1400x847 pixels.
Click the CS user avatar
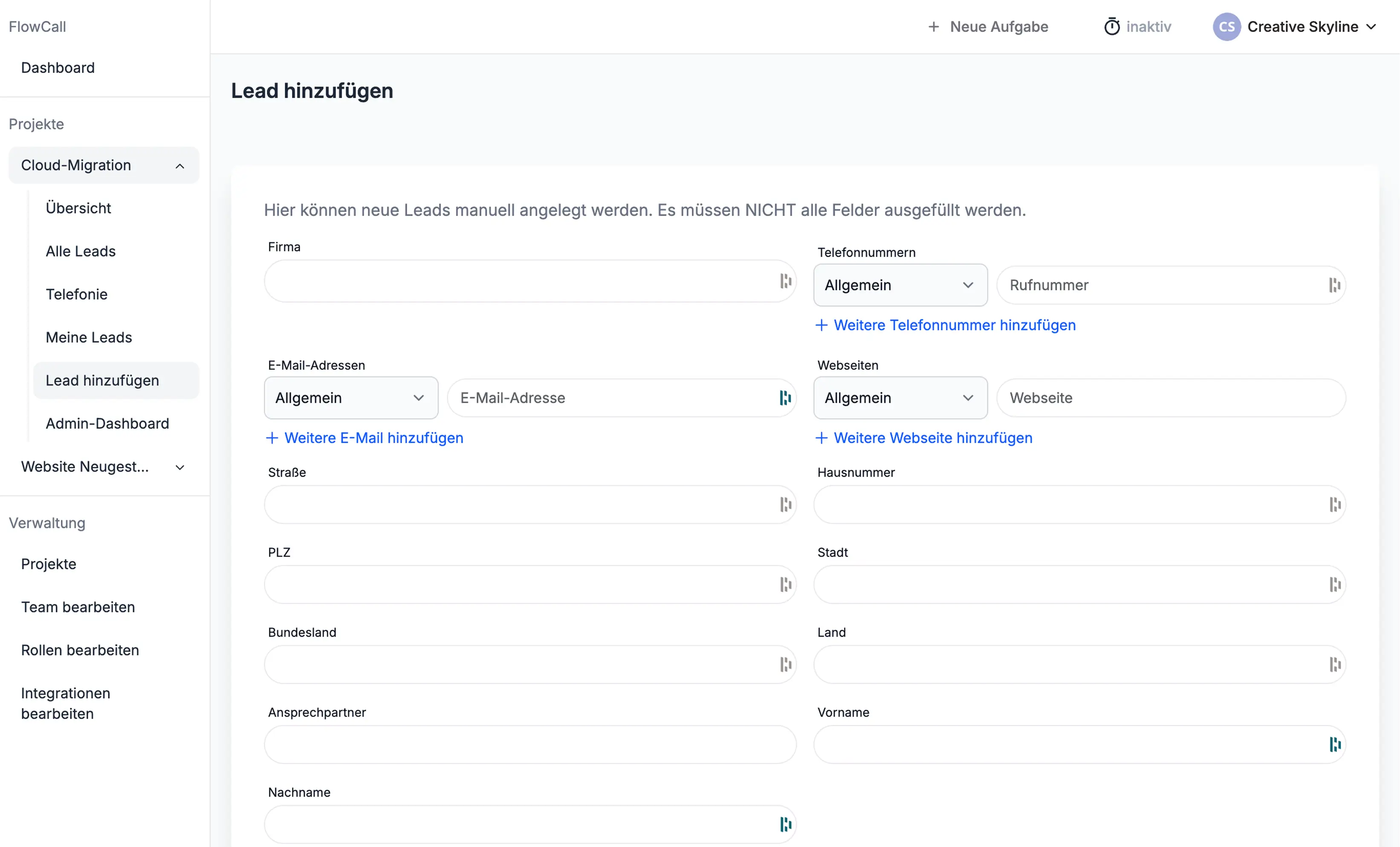tap(1226, 27)
